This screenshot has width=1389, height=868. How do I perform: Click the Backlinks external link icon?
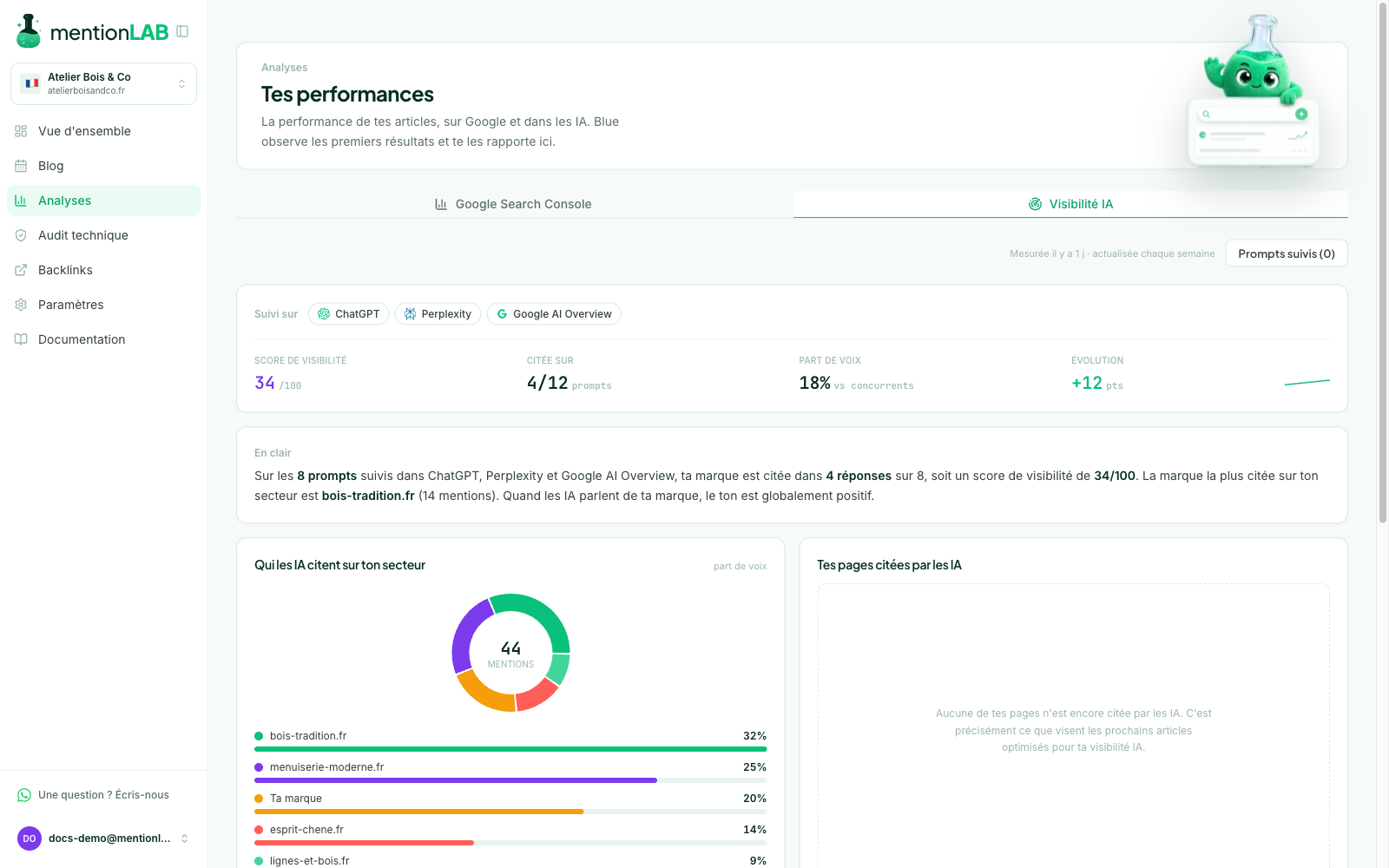(x=21, y=270)
